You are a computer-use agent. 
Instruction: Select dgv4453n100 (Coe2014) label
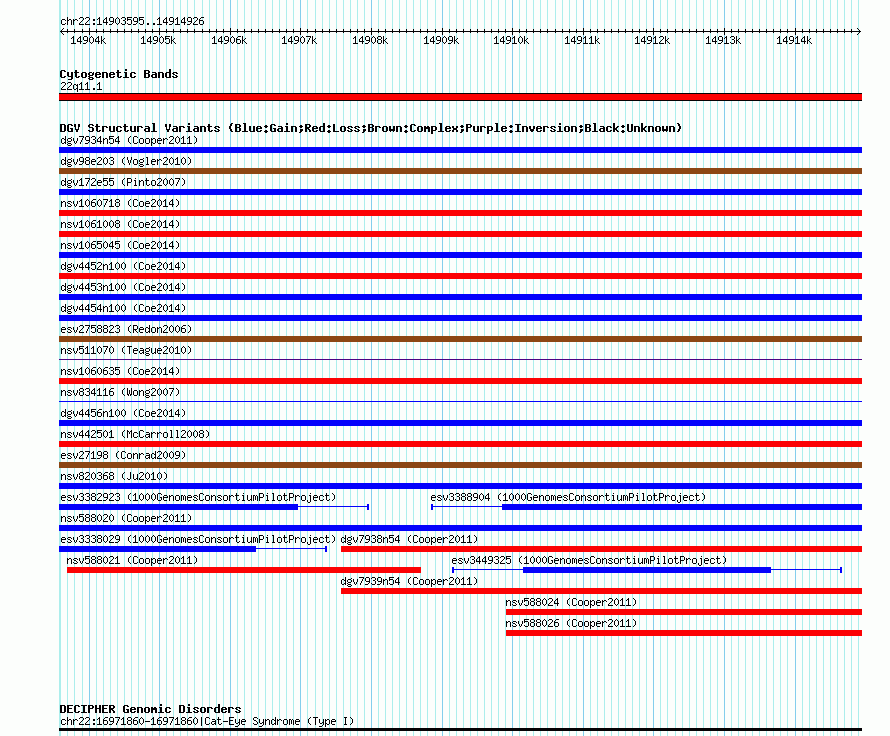(x=123, y=287)
